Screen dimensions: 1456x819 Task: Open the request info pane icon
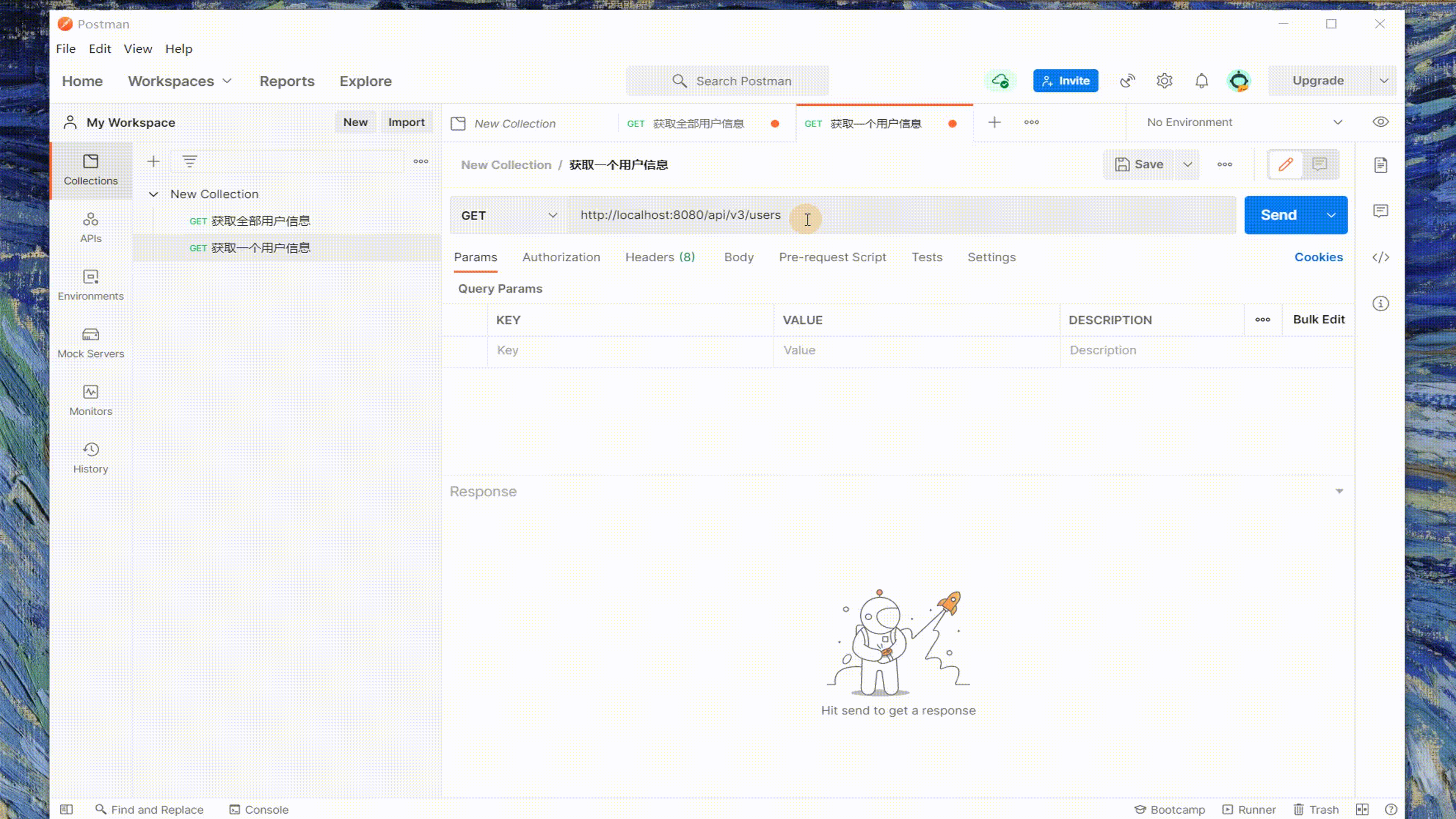click(x=1381, y=303)
